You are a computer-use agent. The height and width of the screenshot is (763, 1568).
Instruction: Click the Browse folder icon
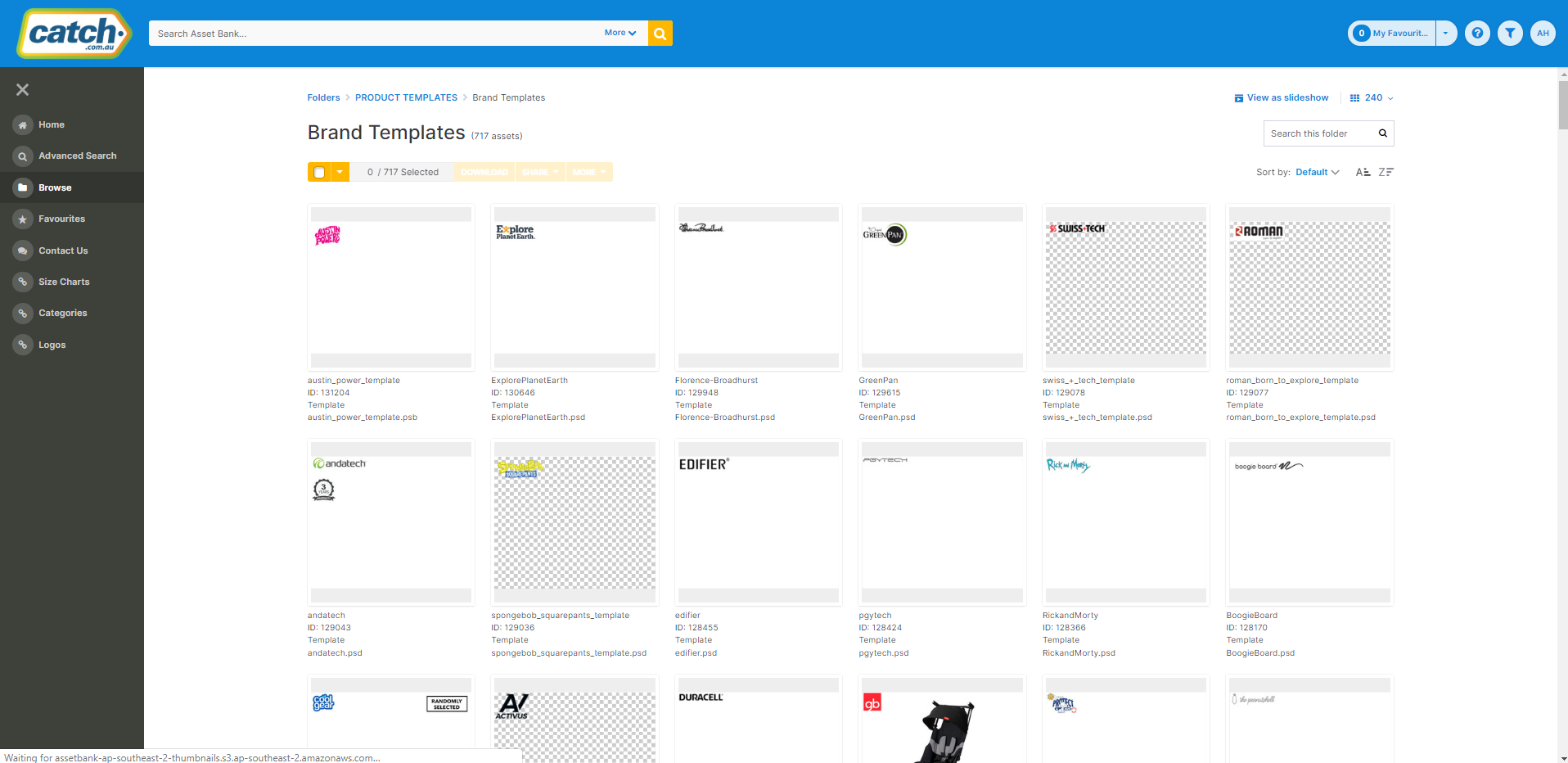click(23, 187)
